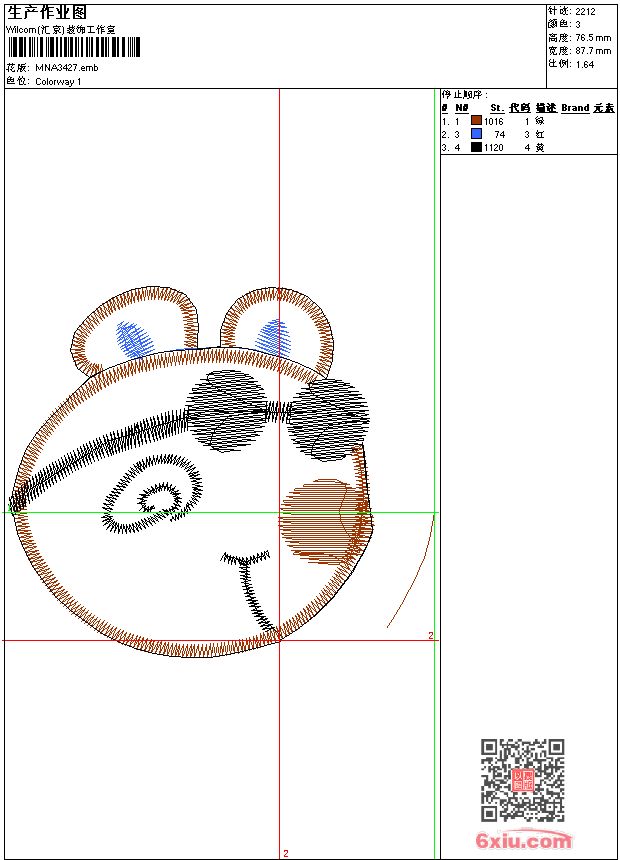Select the stitch total 2212
This screenshot has height=860, width=620.
tap(585, 12)
